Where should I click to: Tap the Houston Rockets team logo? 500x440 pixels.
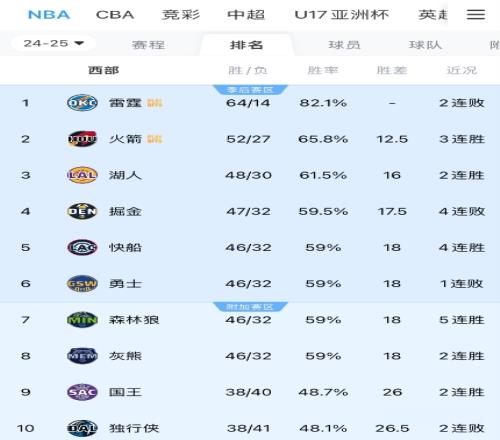tap(82, 139)
